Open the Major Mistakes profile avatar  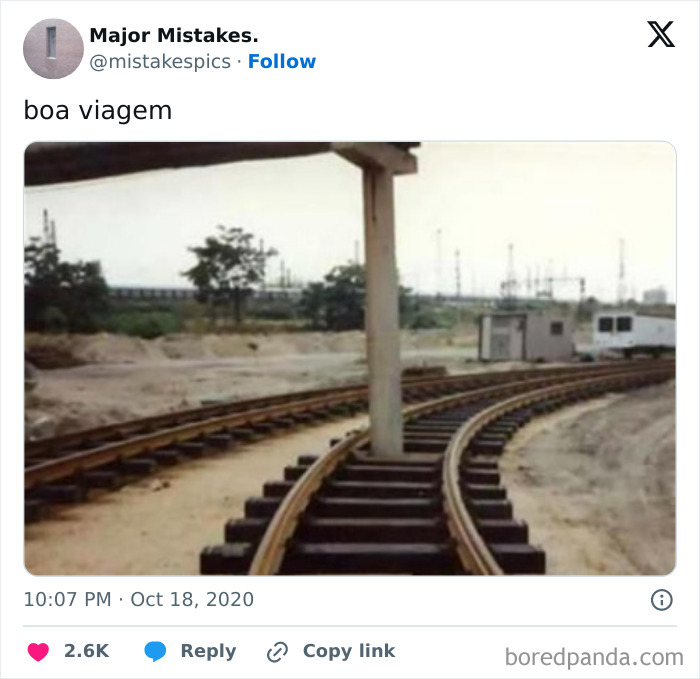[53, 49]
